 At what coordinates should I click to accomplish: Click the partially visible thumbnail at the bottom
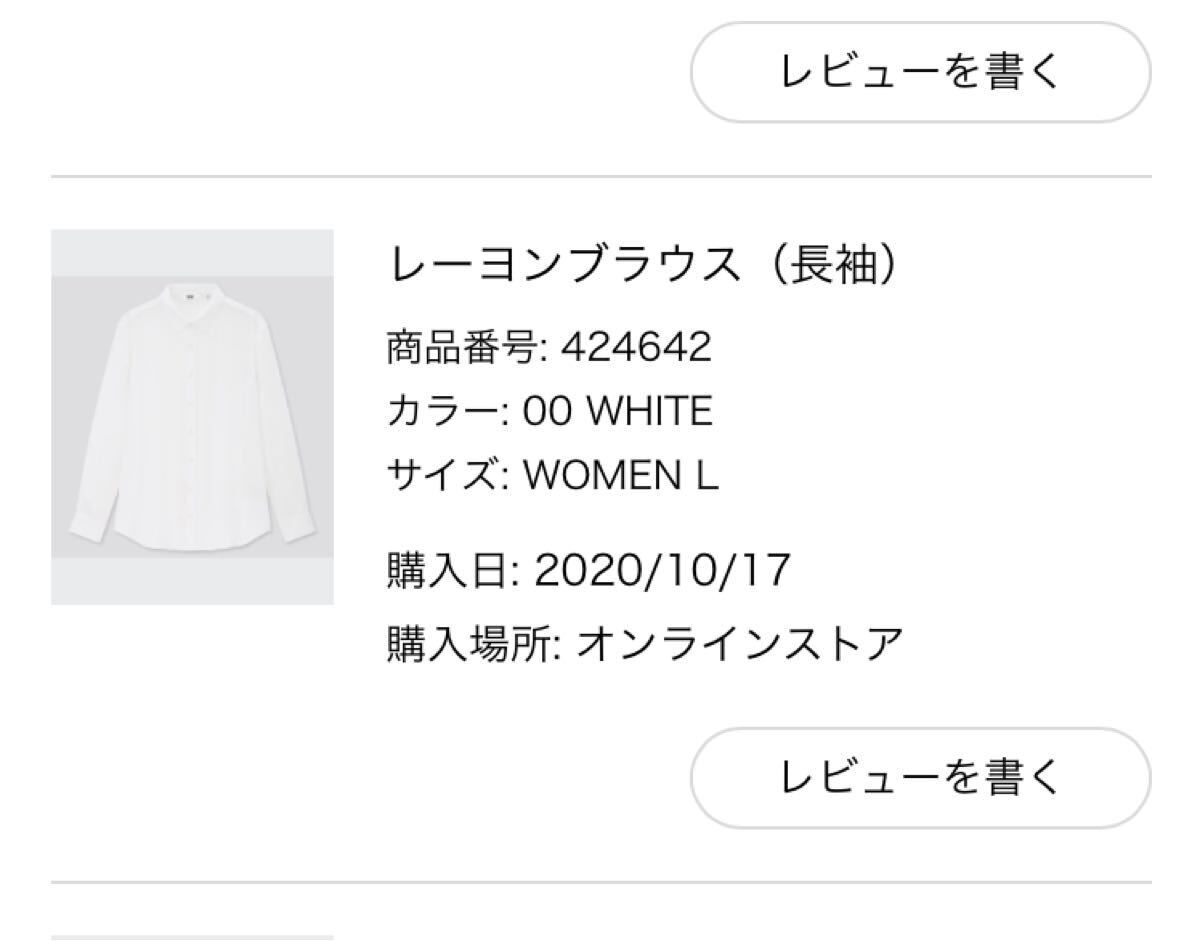pos(192,937)
